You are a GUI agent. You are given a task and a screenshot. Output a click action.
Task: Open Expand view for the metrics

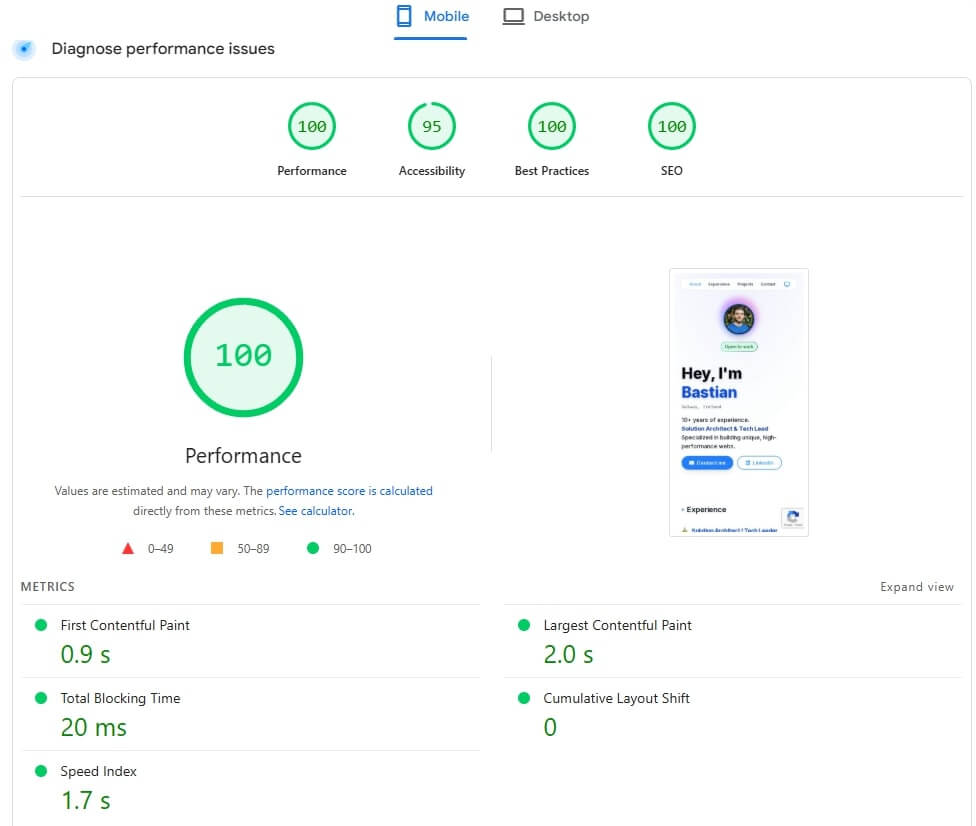(916, 587)
